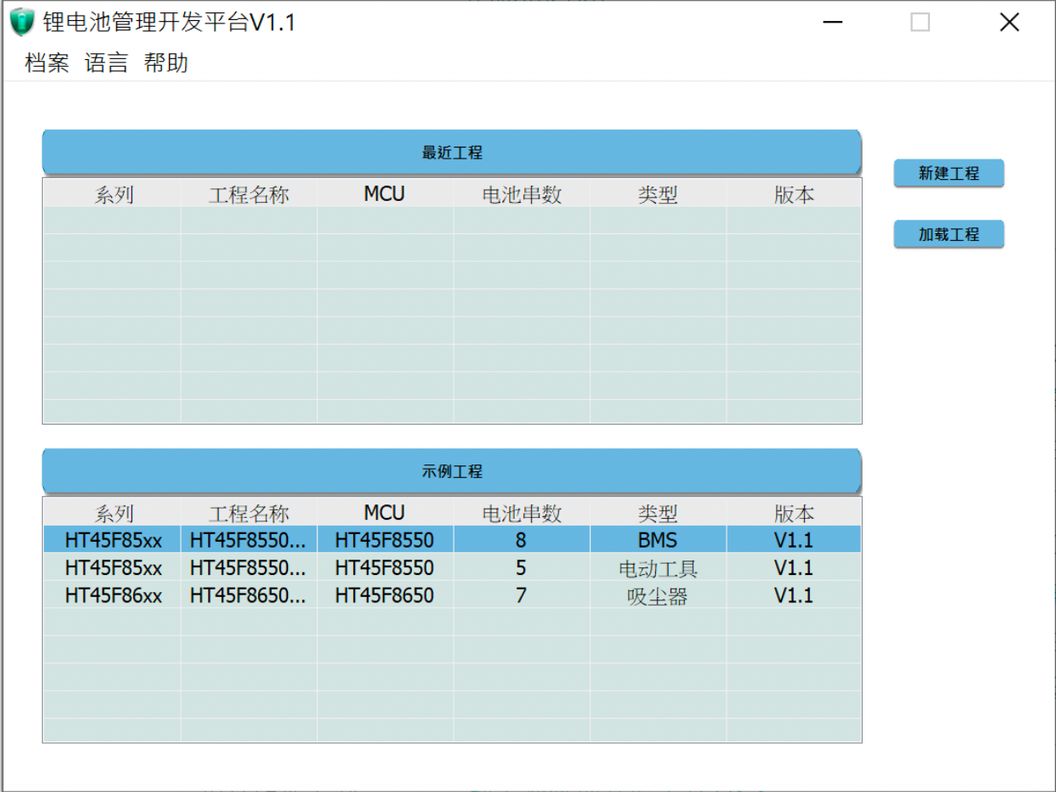Screen dimensions: 1056x792
Task: Click battery count 7 cell
Action: tap(521, 595)
